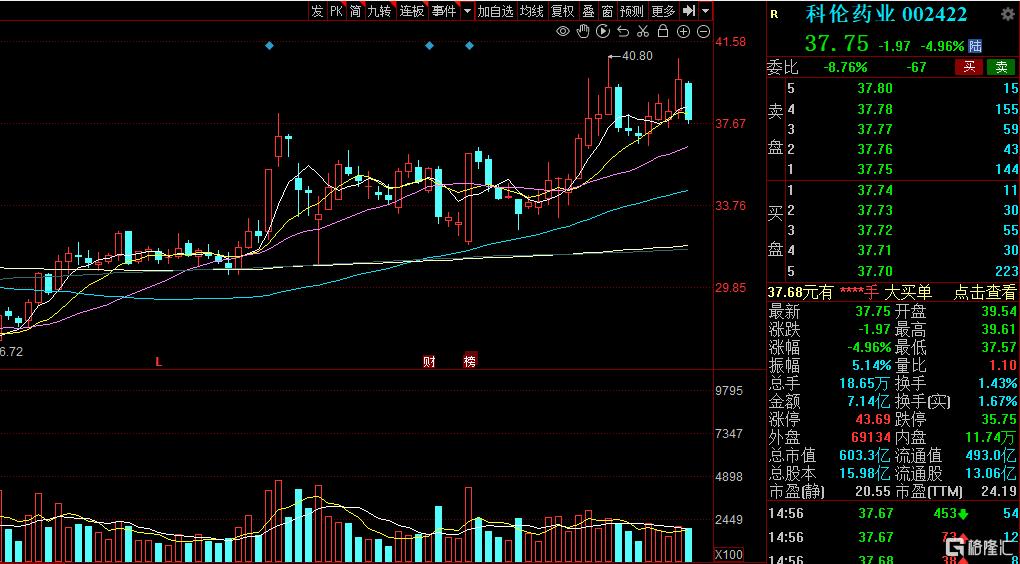Select sell level 5 price 37.80
This screenshot has height=564, width=1020.
tap(875, 88)
